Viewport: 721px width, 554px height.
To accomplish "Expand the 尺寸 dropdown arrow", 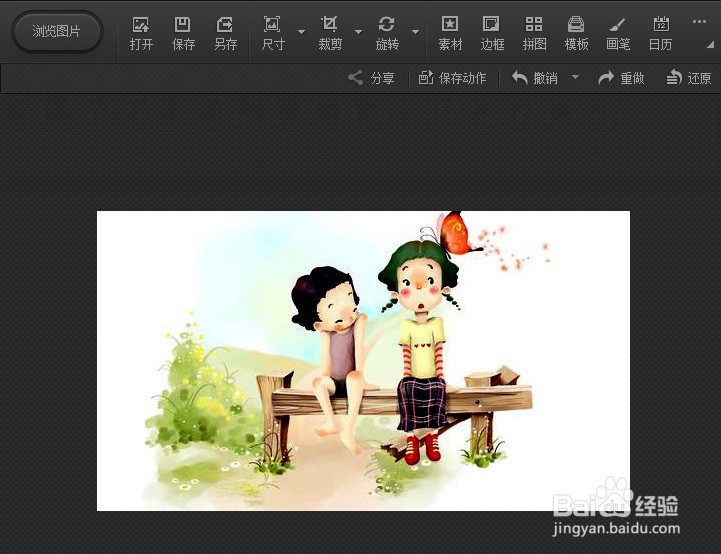I will (302, 32).
